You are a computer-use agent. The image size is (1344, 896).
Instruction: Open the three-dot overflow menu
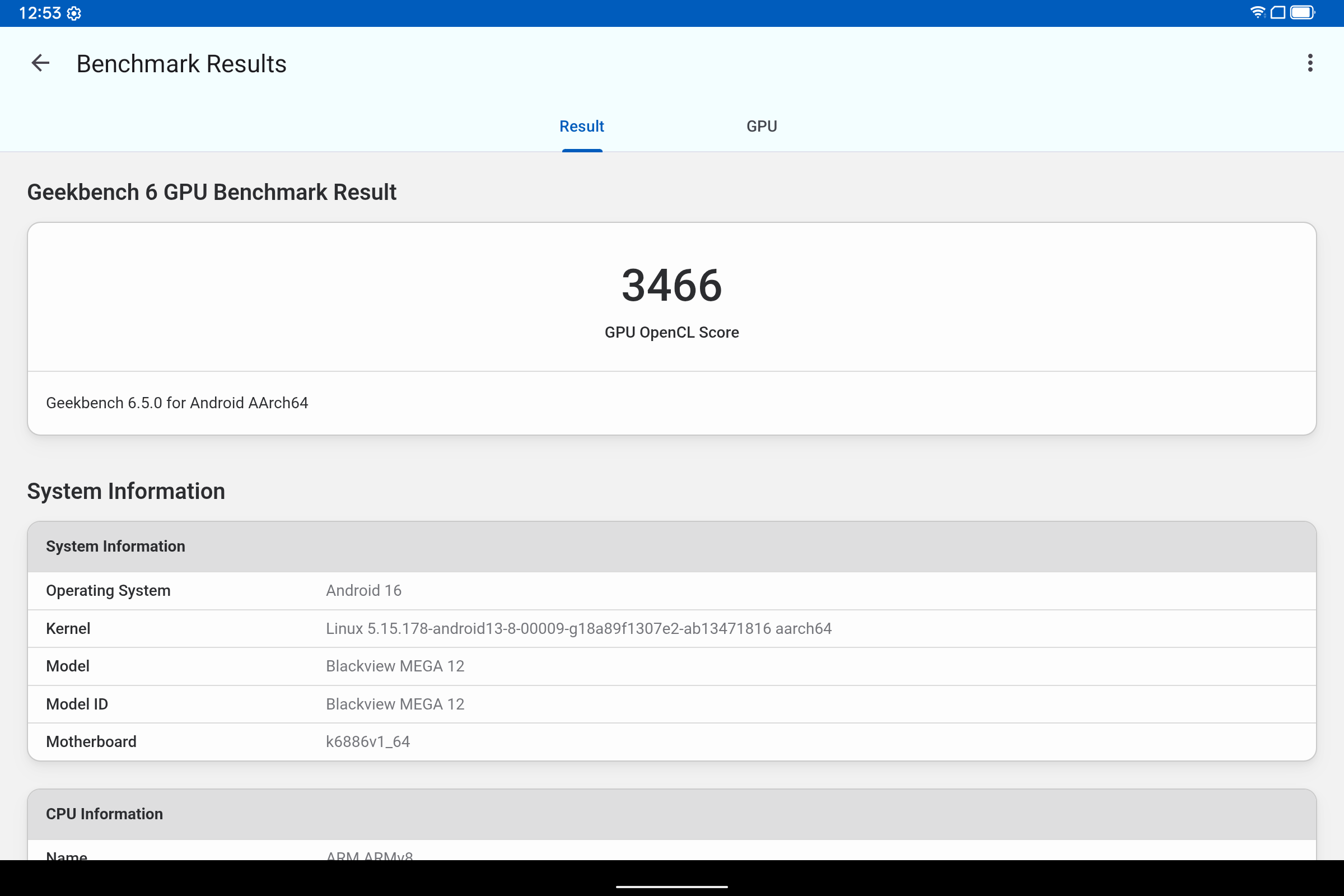click(x=1310, y=63)
